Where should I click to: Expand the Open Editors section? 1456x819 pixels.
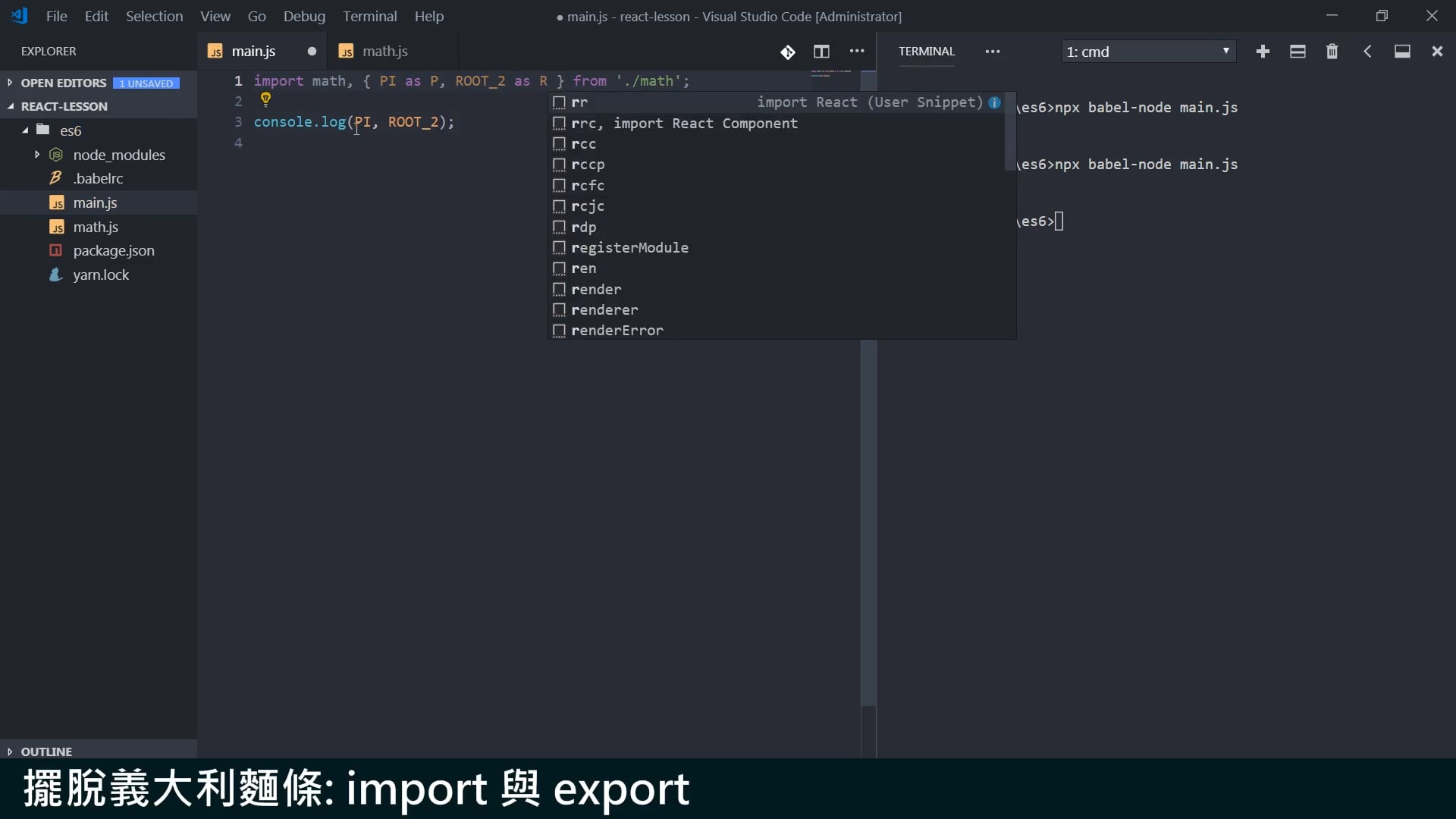click(10, 83)
